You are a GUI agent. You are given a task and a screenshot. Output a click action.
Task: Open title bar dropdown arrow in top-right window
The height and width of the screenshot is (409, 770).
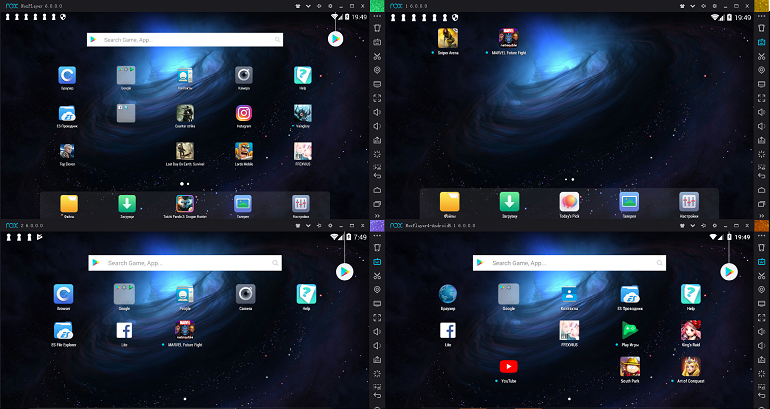click(693, 6)
